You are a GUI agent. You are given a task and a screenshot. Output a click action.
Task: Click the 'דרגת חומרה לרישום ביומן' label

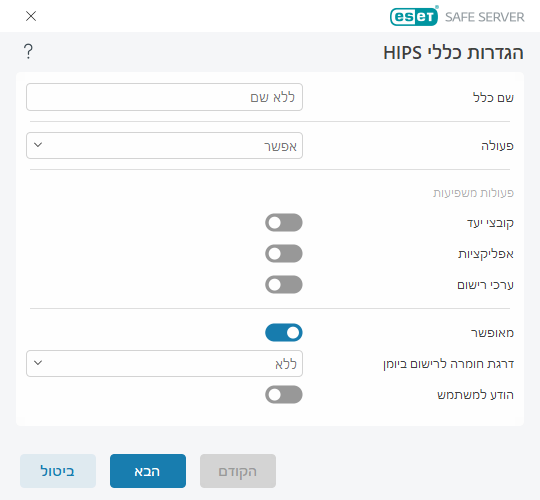(x=448, y=364)
